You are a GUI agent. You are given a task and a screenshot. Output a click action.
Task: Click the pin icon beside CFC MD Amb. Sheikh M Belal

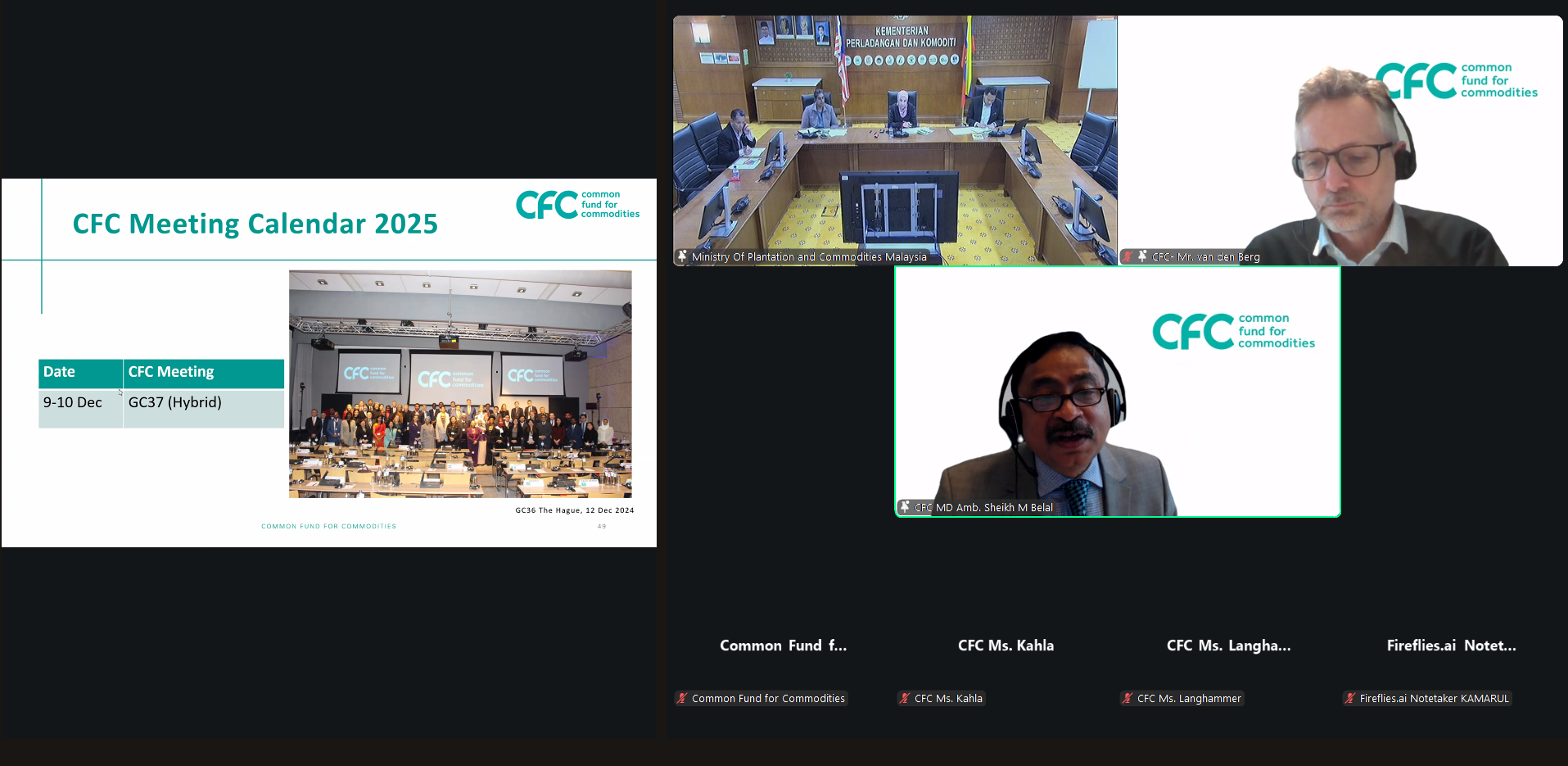pyautogui.click(x=905, y=507)
